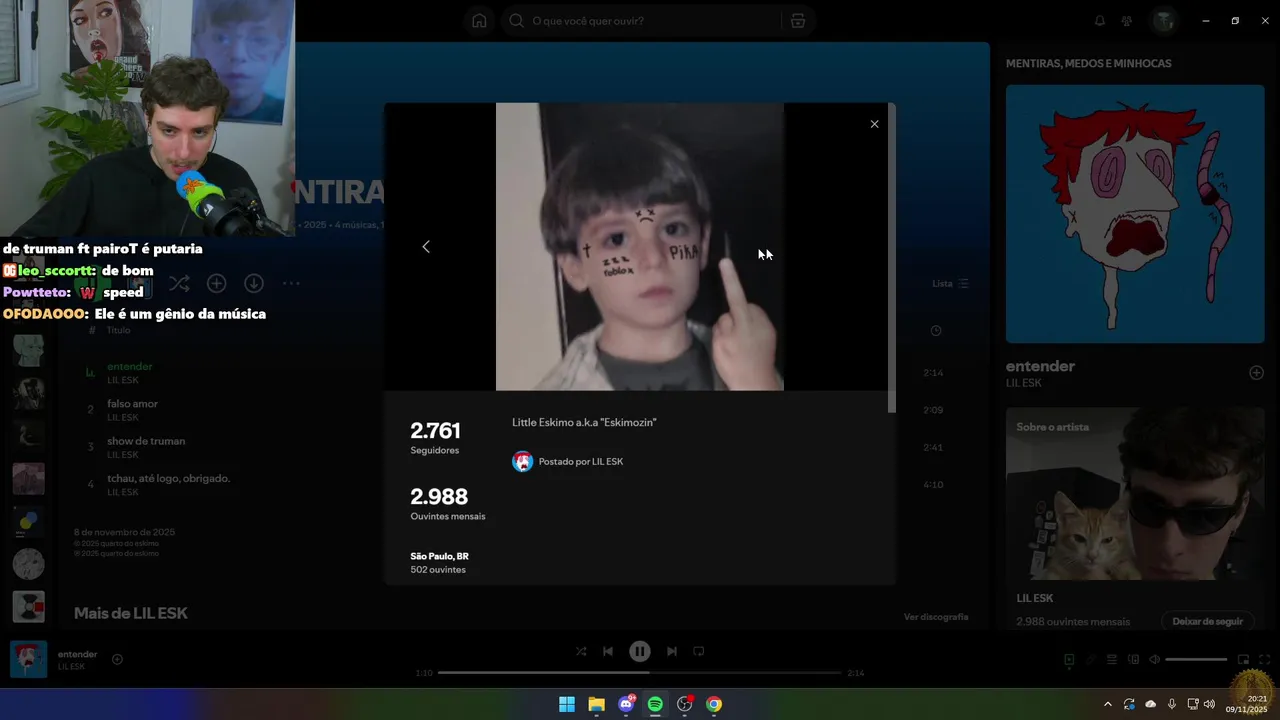Open connect to device icon
The width and height of the screenshot is (1280, 720).
pyautogui.click(x=1133, y=660)
